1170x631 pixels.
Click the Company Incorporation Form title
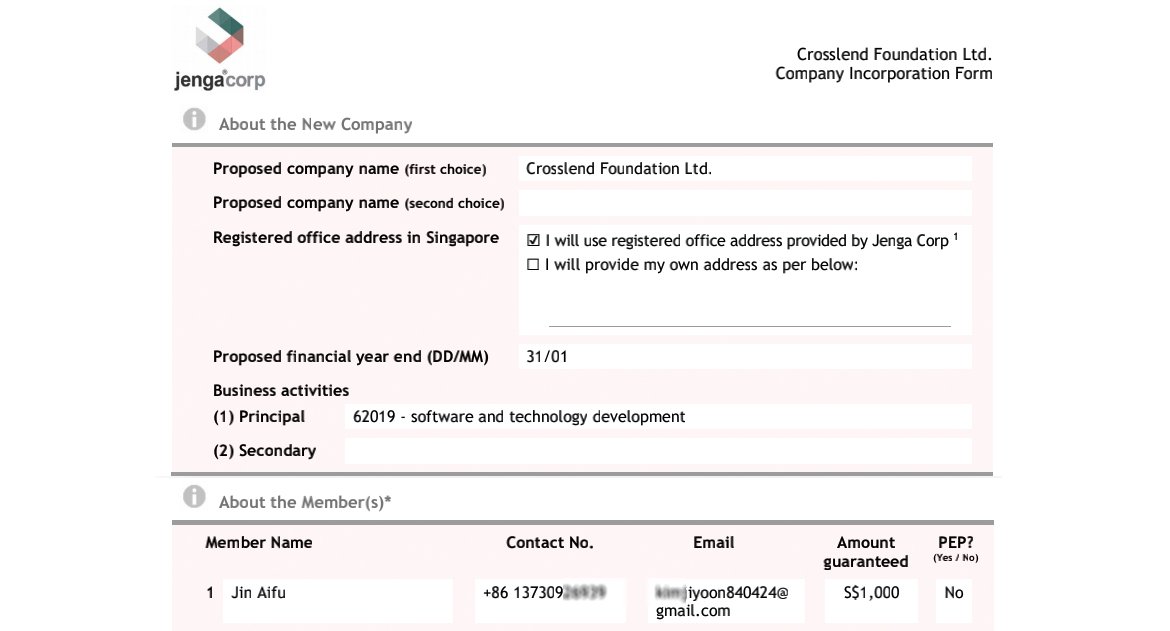(883, 74)
